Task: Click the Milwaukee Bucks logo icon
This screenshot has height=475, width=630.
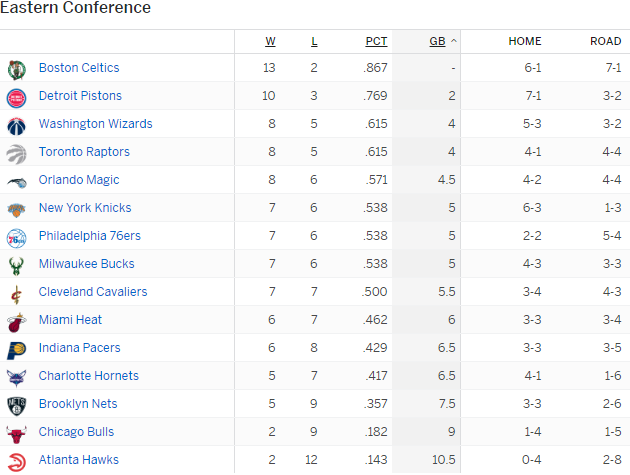Action: coord(16,265)
